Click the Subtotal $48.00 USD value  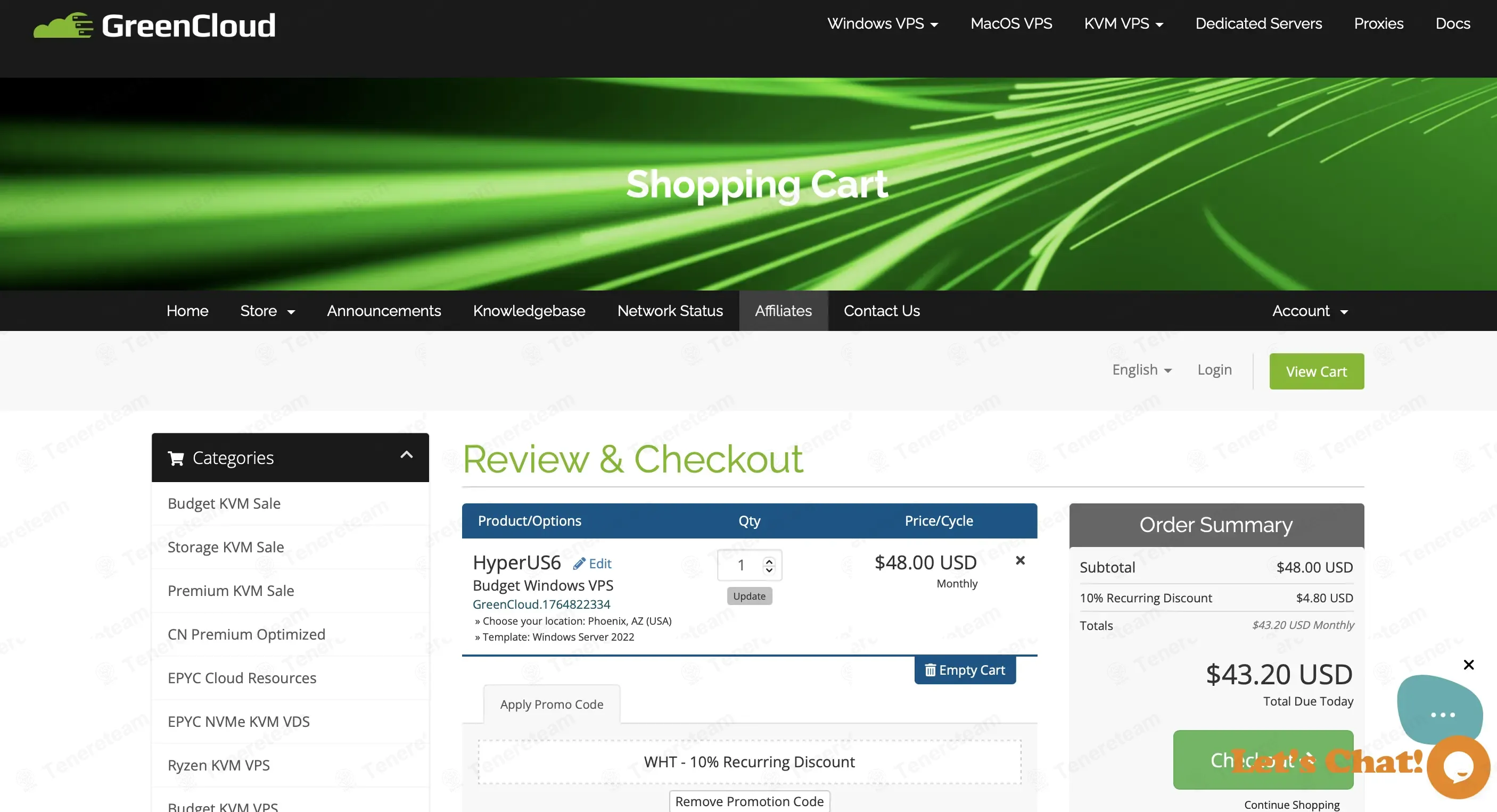pos(1314,567)
